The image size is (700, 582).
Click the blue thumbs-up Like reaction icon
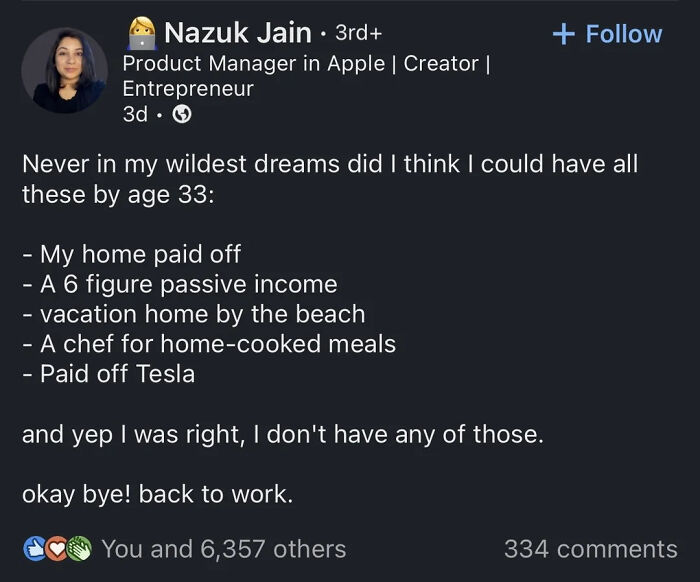pos(32,548)
